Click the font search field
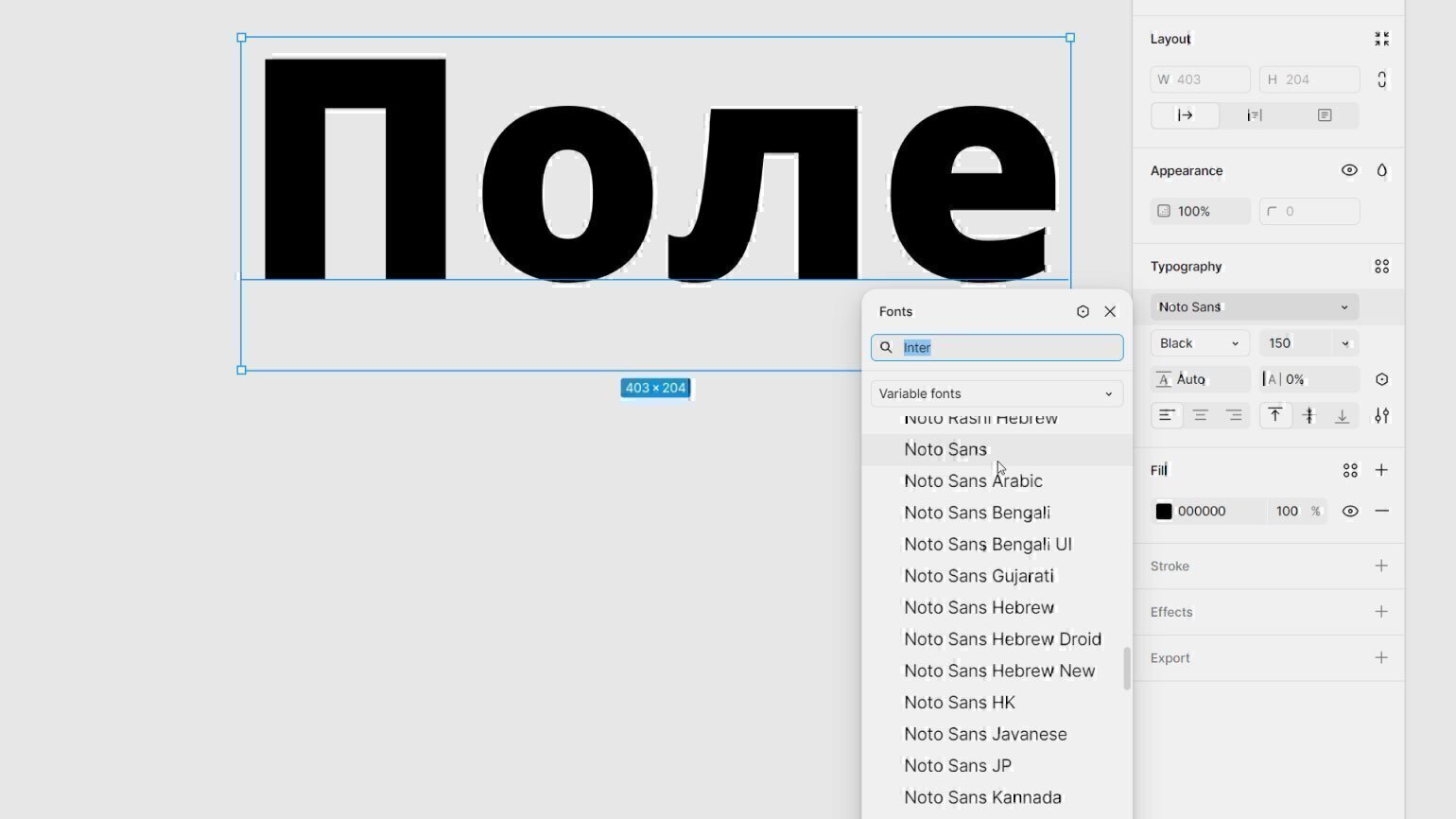 [1007, 347]
